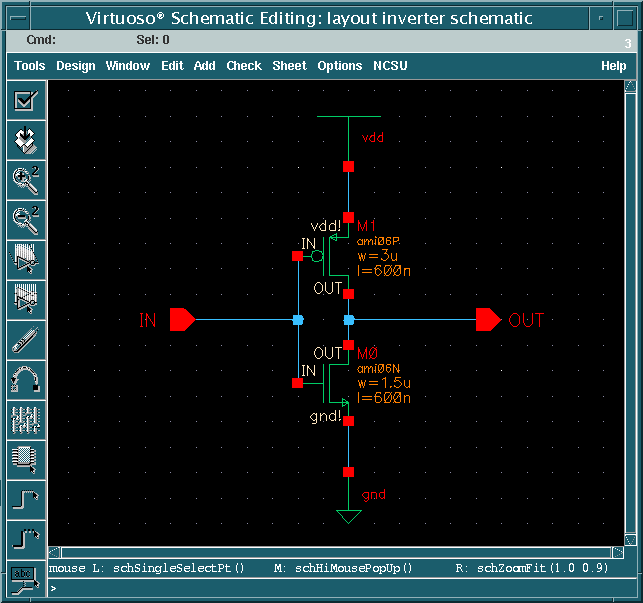Screen dimensions: 643x603
Task: Open the Property editor icon
Action: tap(26, 420)
